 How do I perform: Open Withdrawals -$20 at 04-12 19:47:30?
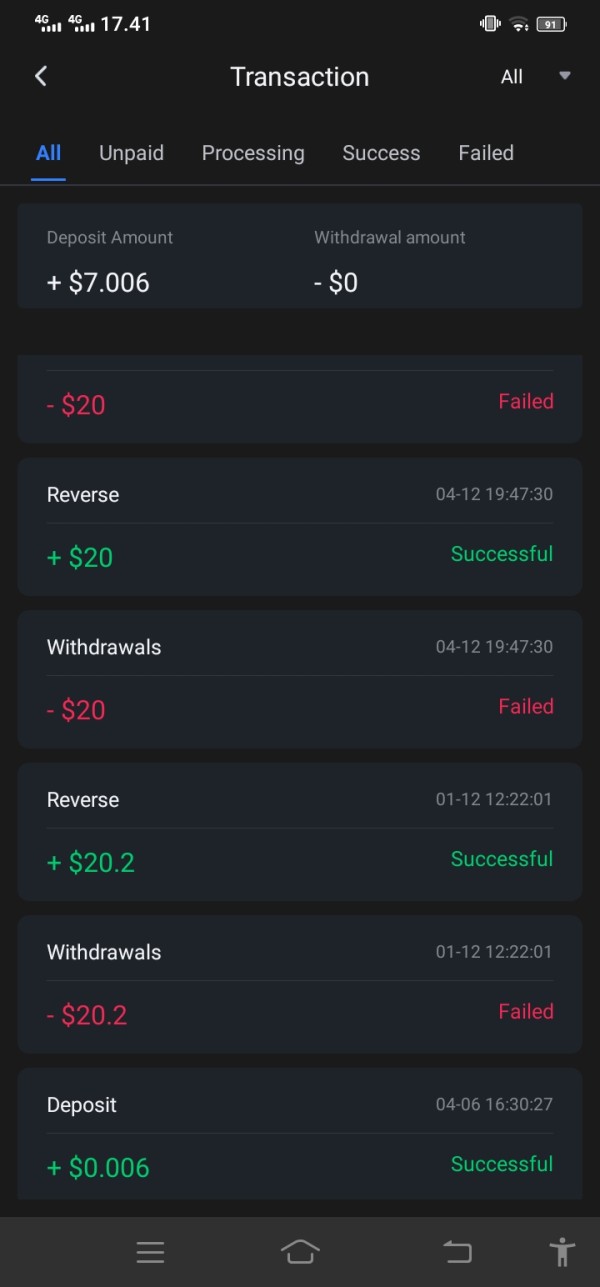tap(300, 679)
